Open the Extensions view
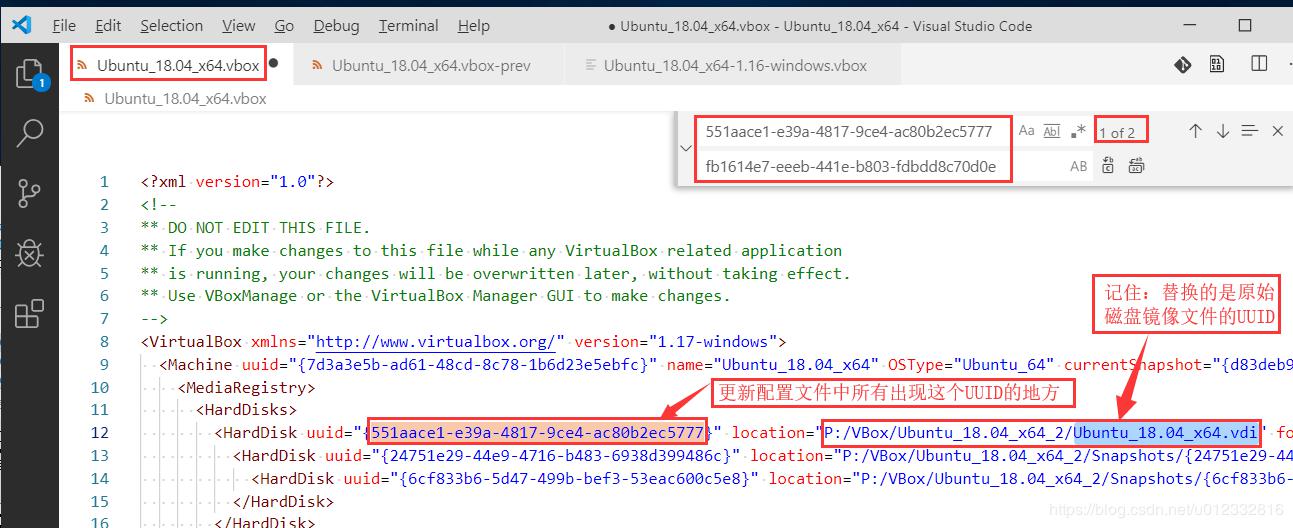 point(30,314)
